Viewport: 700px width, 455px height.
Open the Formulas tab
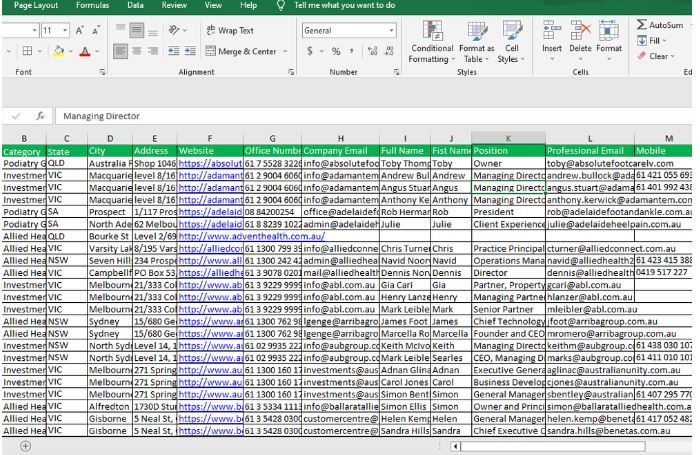(x=92, y=5)
